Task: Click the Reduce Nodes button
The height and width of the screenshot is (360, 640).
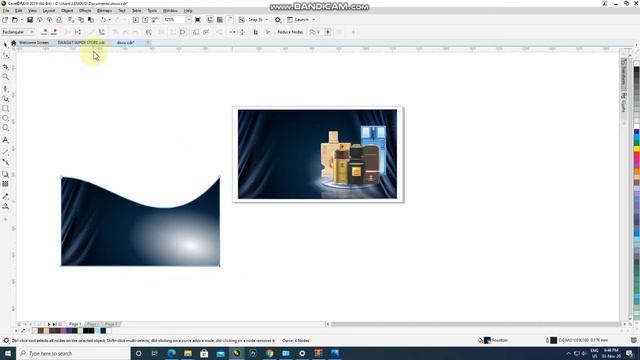Action: [290, 32]
